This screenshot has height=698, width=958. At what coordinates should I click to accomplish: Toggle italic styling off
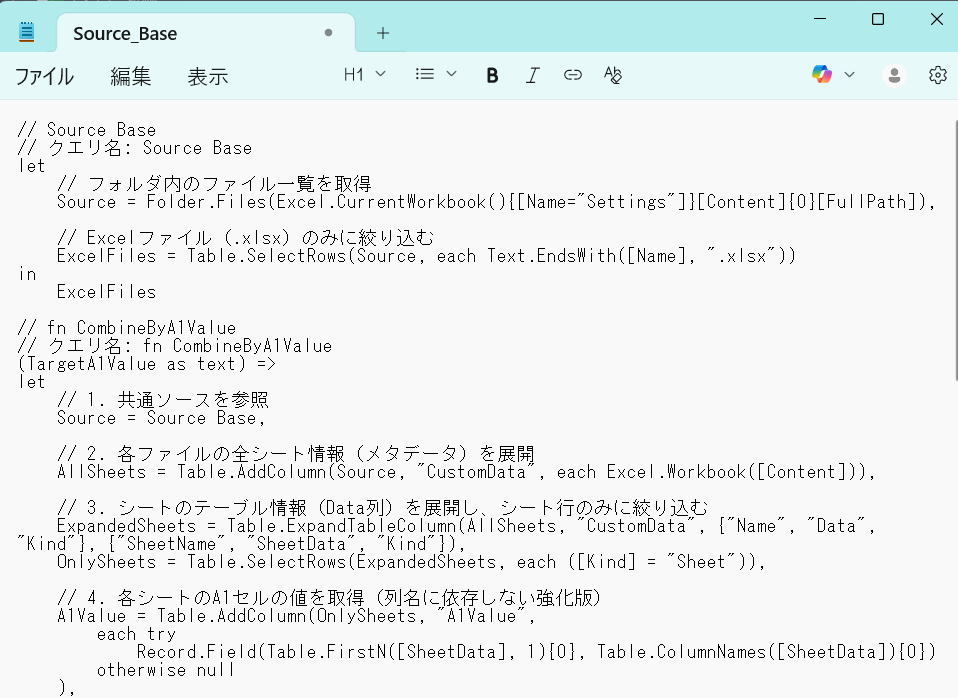click(532, 75)
